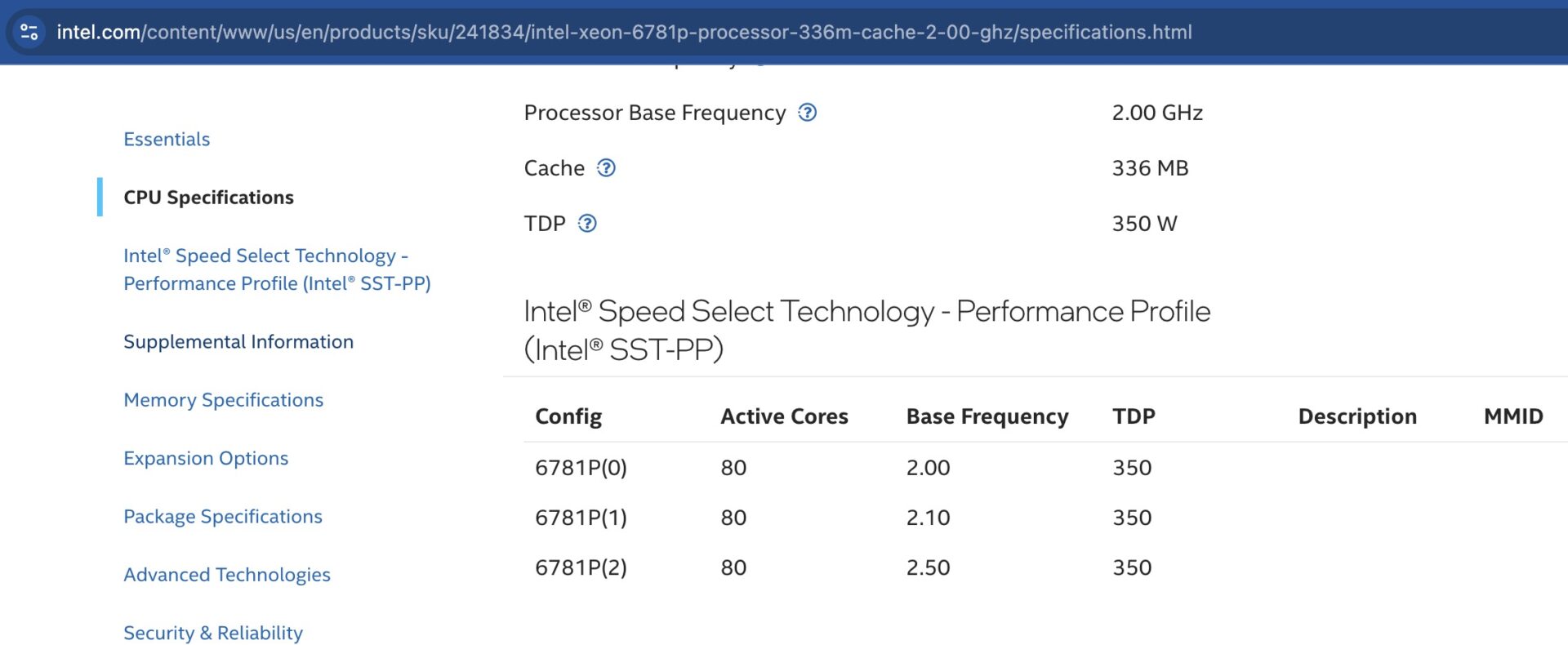The height and width of the screenshot is (645, 1568).
Task: Open the Essentials section
Action: 167,139
